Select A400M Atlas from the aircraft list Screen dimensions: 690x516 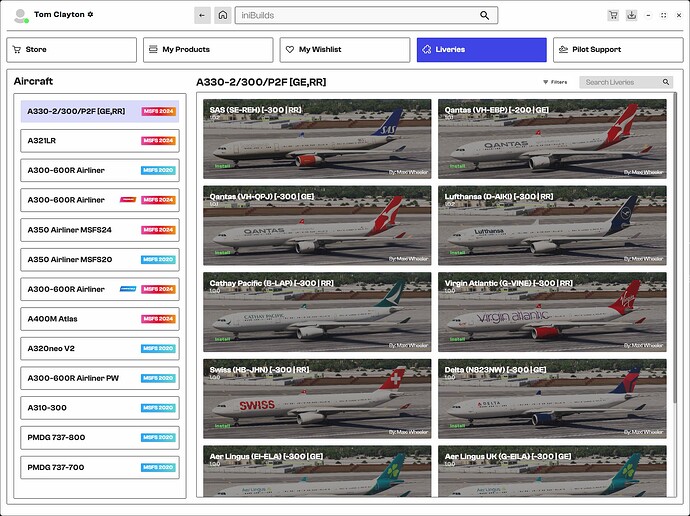[99, 319]
